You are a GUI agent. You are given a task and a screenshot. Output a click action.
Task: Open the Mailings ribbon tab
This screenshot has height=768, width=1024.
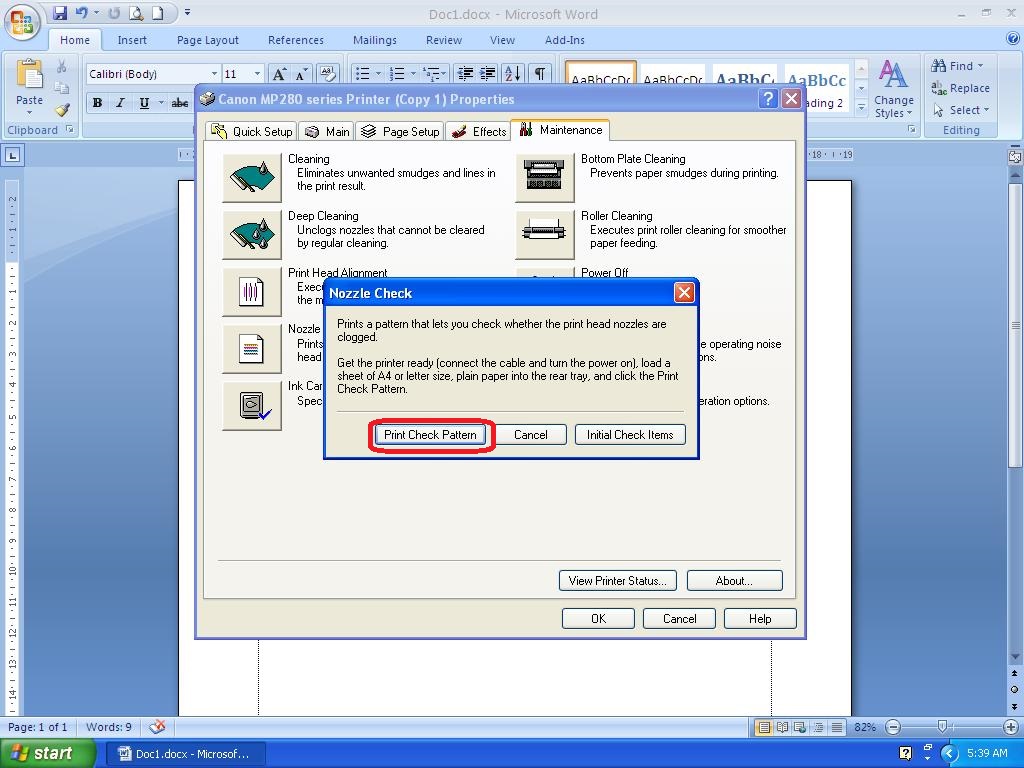(375, 40)
